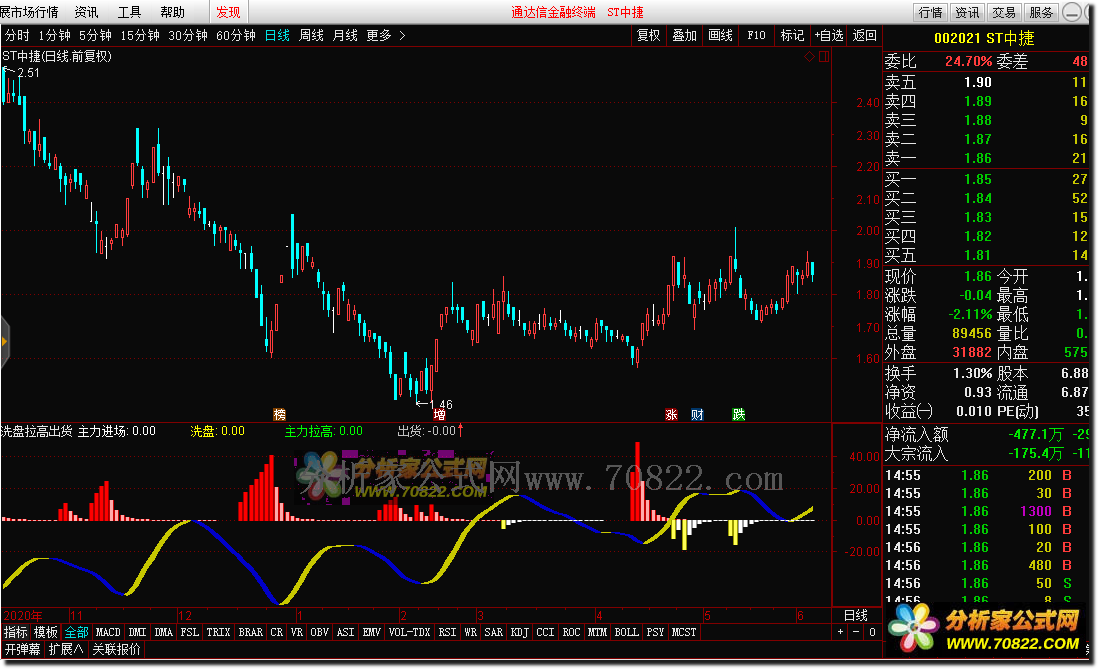Click the '0' reset button beside the indicator tabs
Image resolution: width=1099 pixels, height=669 pixels.
pyautogui.click(x=872, y=632)
